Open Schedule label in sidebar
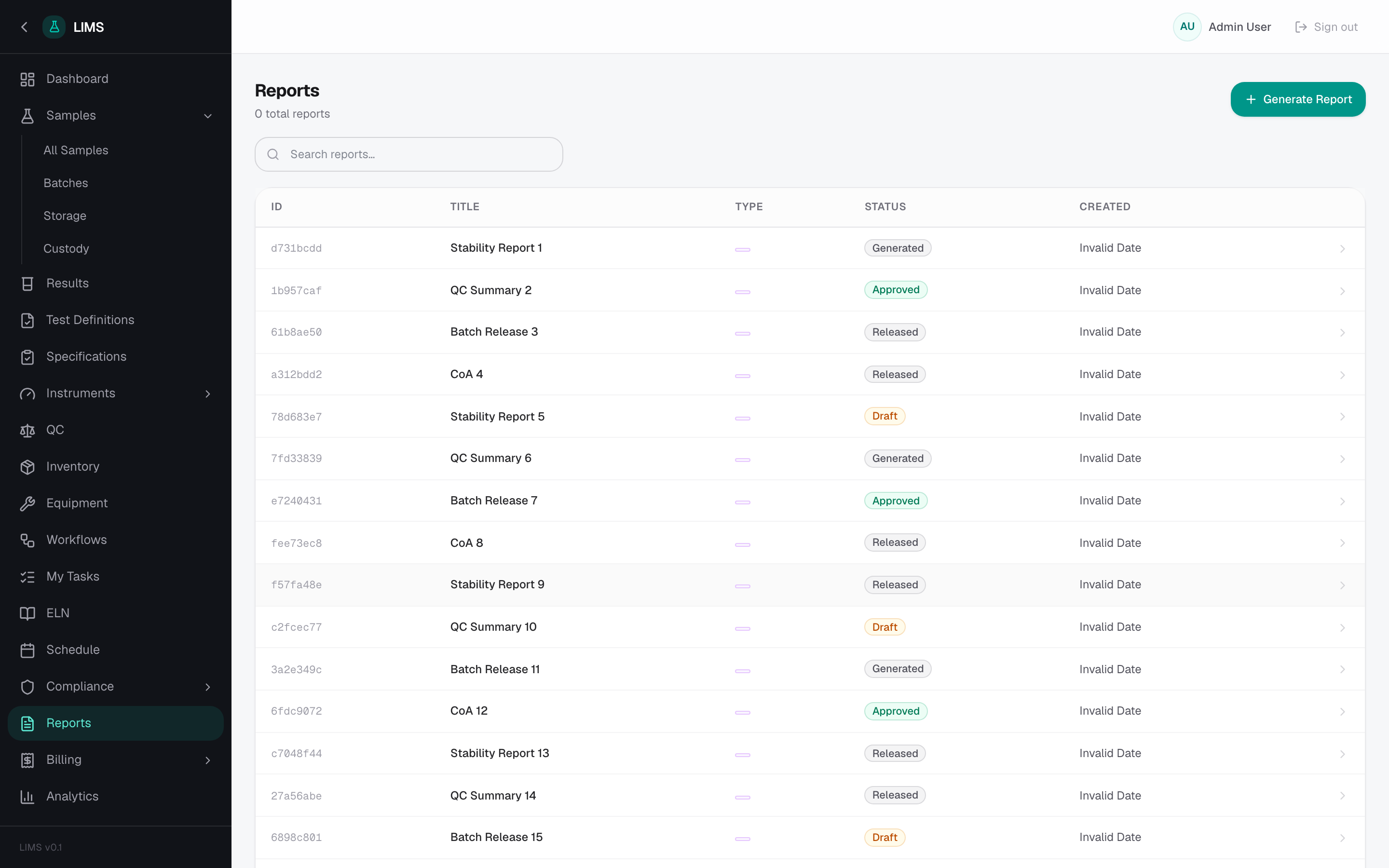This screenshot has width=1389, height=868. (73, 650)
